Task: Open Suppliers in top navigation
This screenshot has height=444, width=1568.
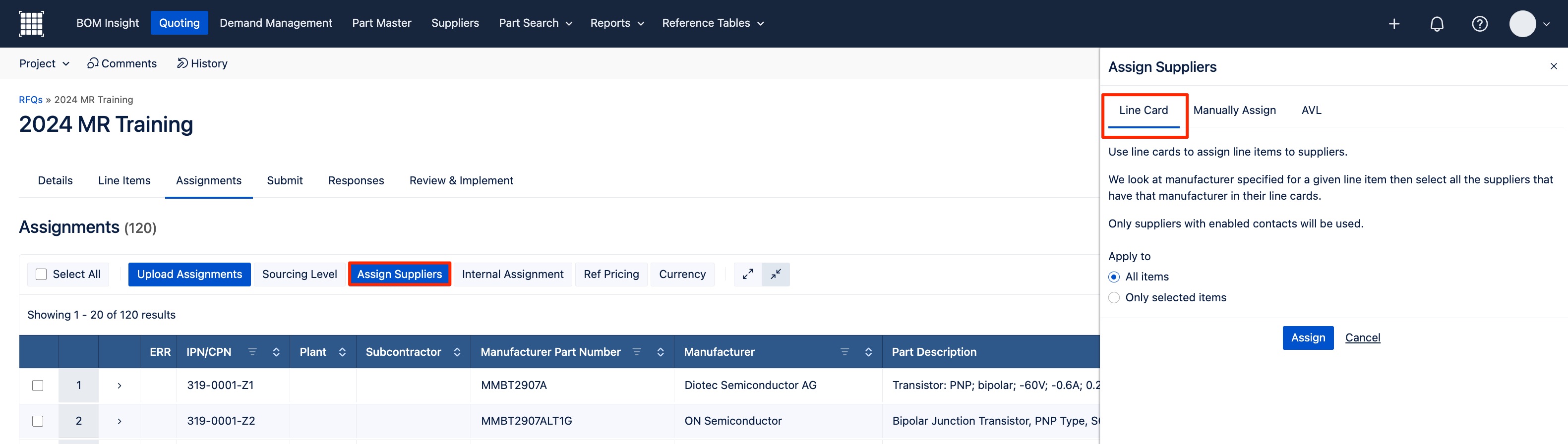Action: [x=455, y=23]
